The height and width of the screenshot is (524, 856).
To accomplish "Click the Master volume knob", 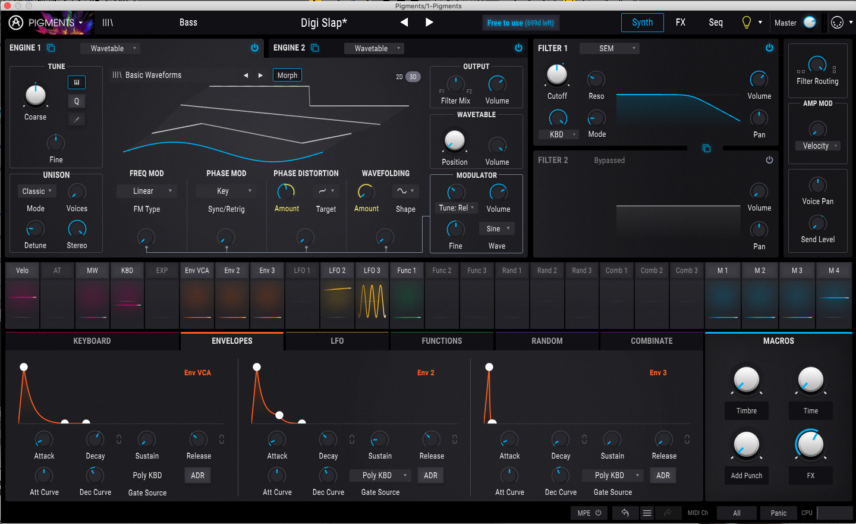I will click(x=810, y=22).
